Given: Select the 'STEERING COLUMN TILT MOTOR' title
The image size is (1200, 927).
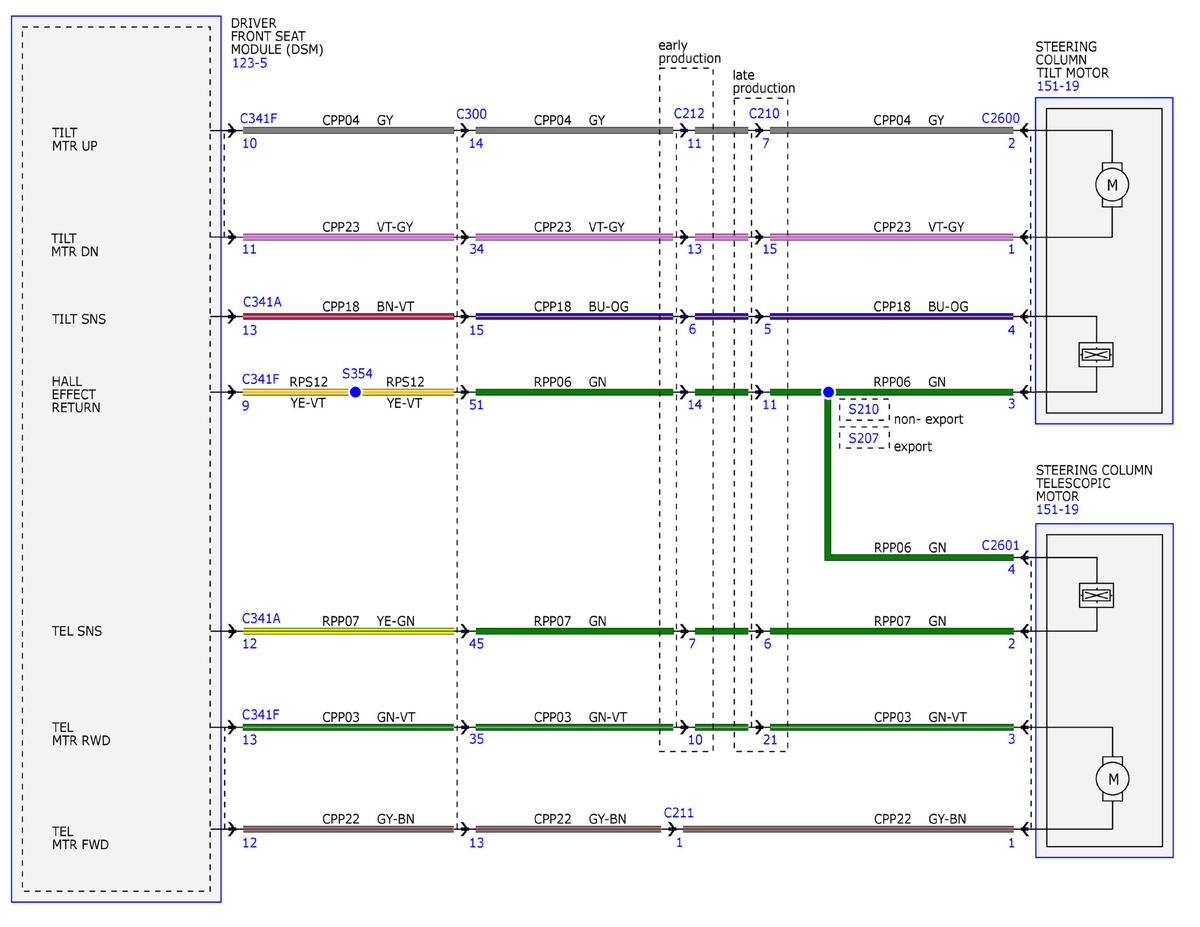Looking at the screenshot, I should [1073, 60].
